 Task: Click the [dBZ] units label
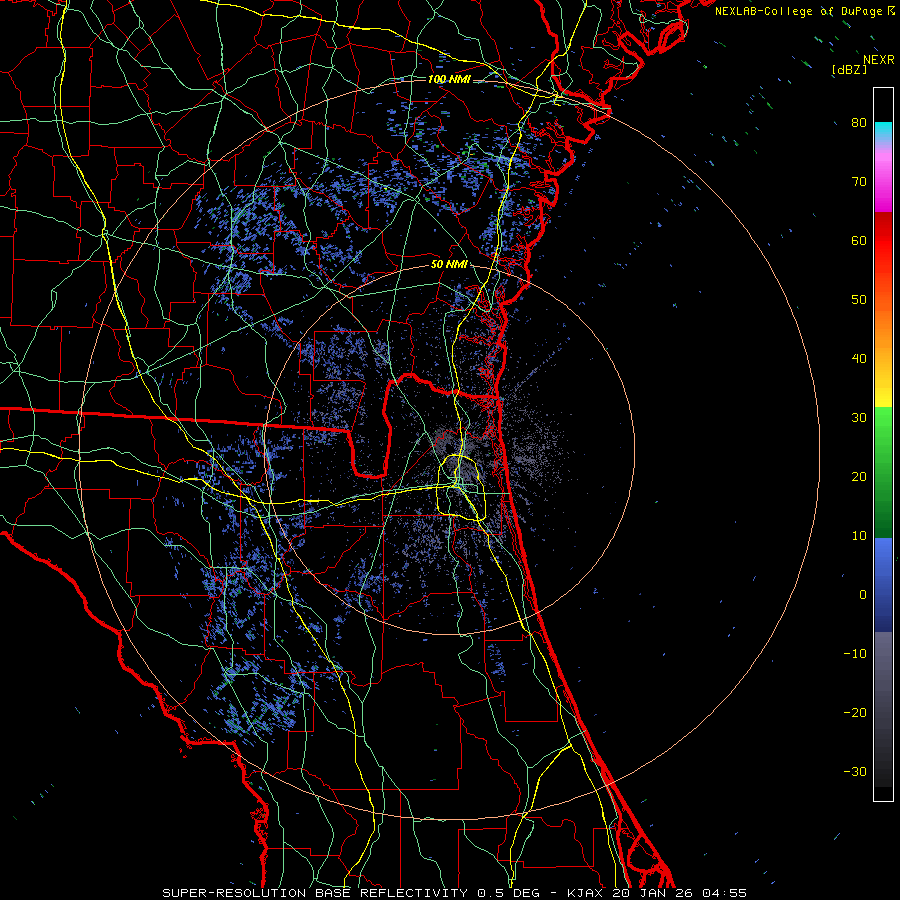[x=849, y=70]
